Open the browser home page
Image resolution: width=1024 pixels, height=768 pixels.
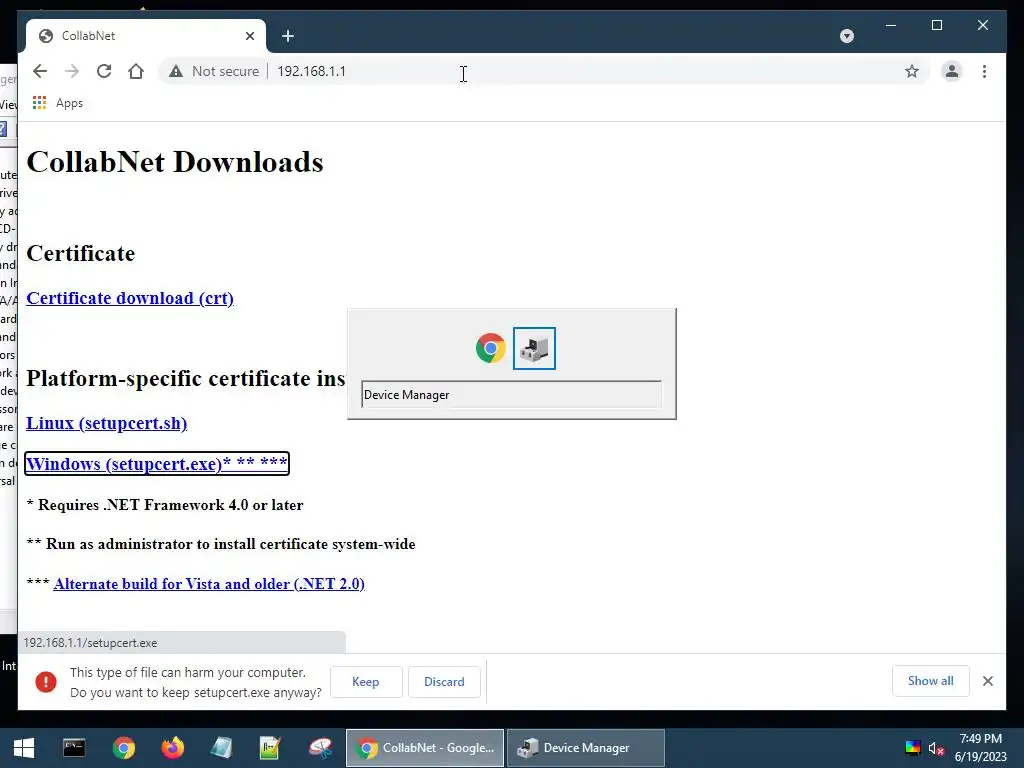coord(136,71)
